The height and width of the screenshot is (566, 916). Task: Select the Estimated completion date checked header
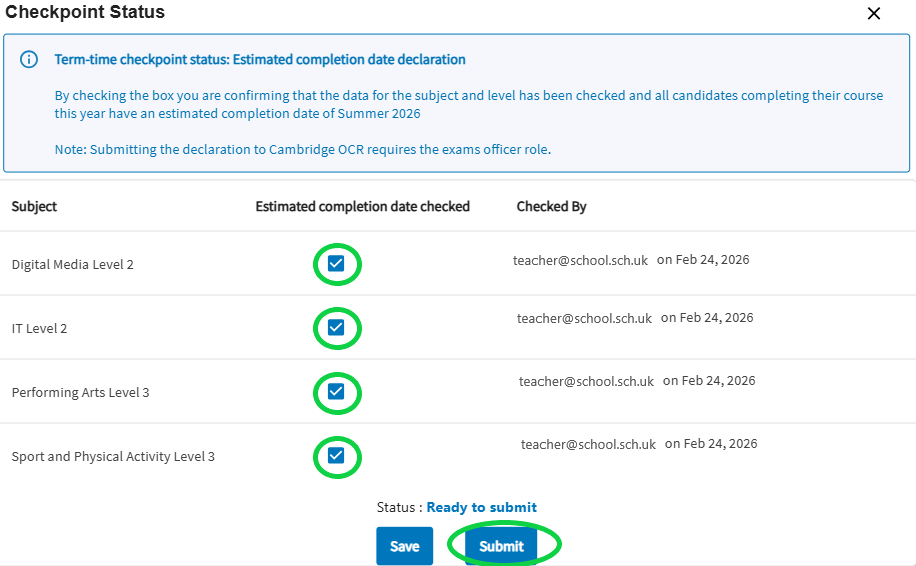[x=362, y=207]
